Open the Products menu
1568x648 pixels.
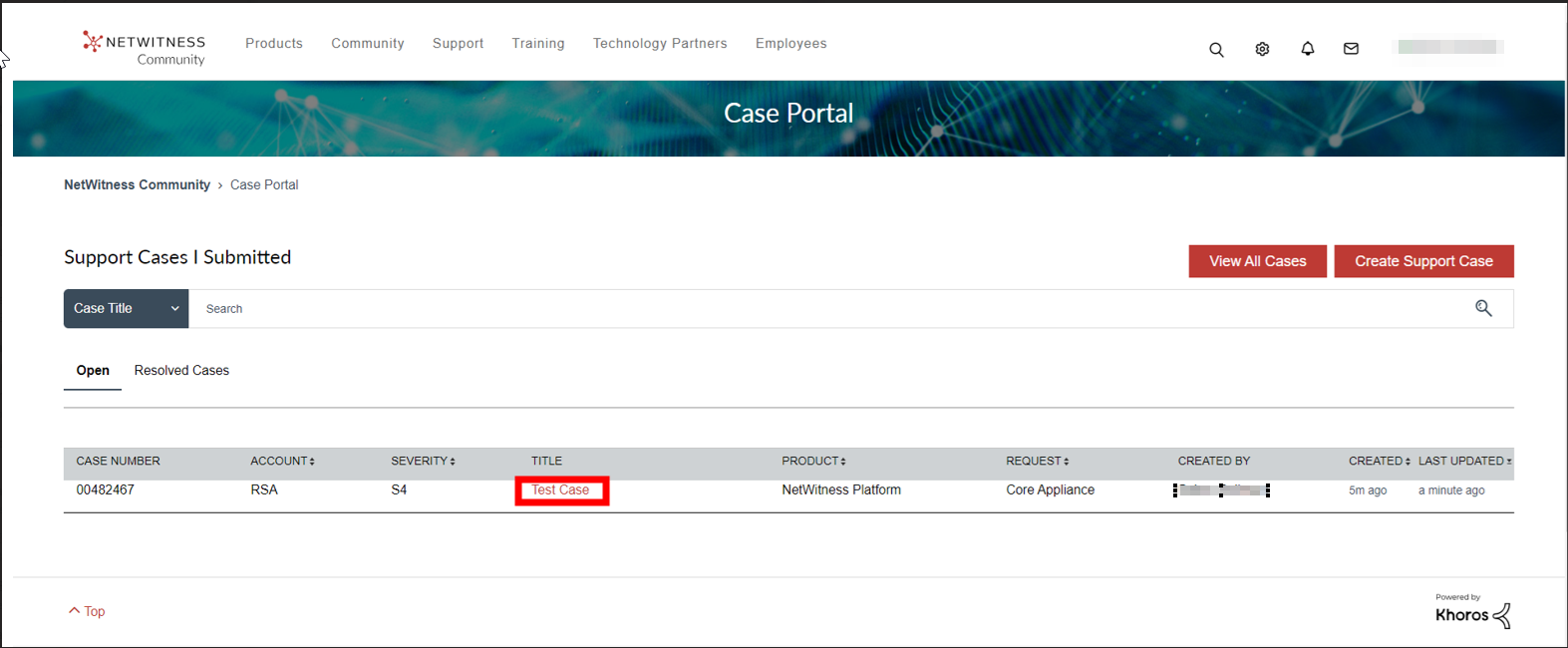pyautogui.click(x=274, y=43)
